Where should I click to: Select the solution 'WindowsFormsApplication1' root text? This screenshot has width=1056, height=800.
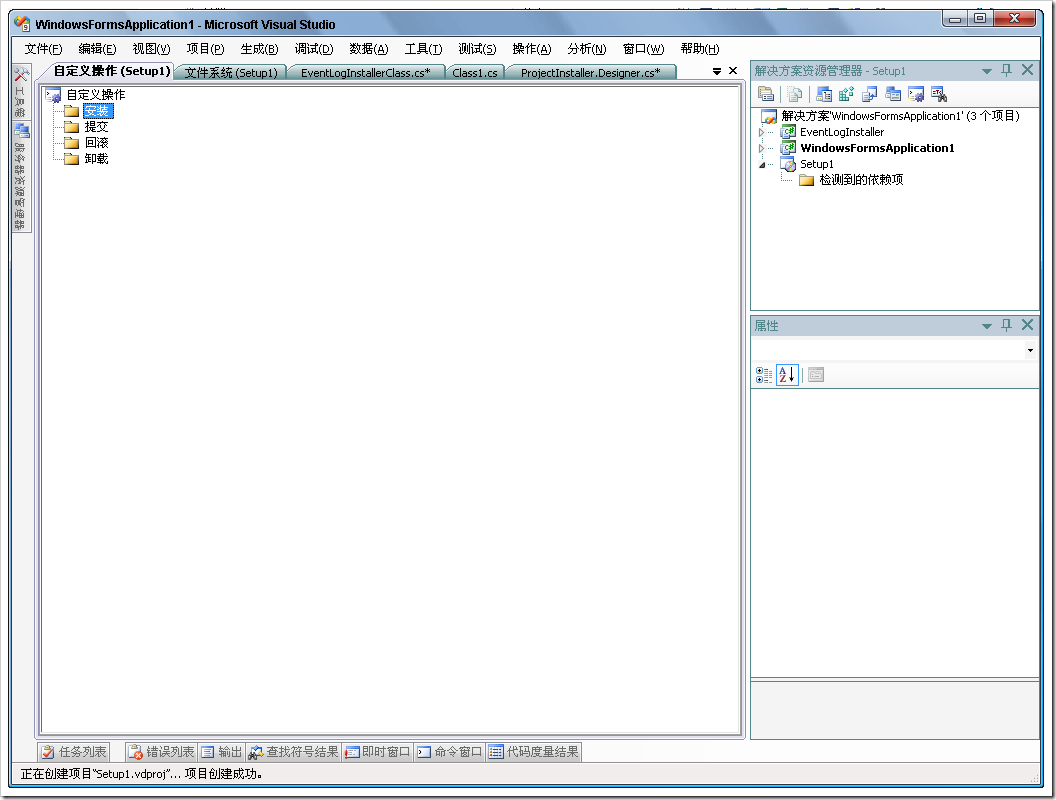point(900,116)
